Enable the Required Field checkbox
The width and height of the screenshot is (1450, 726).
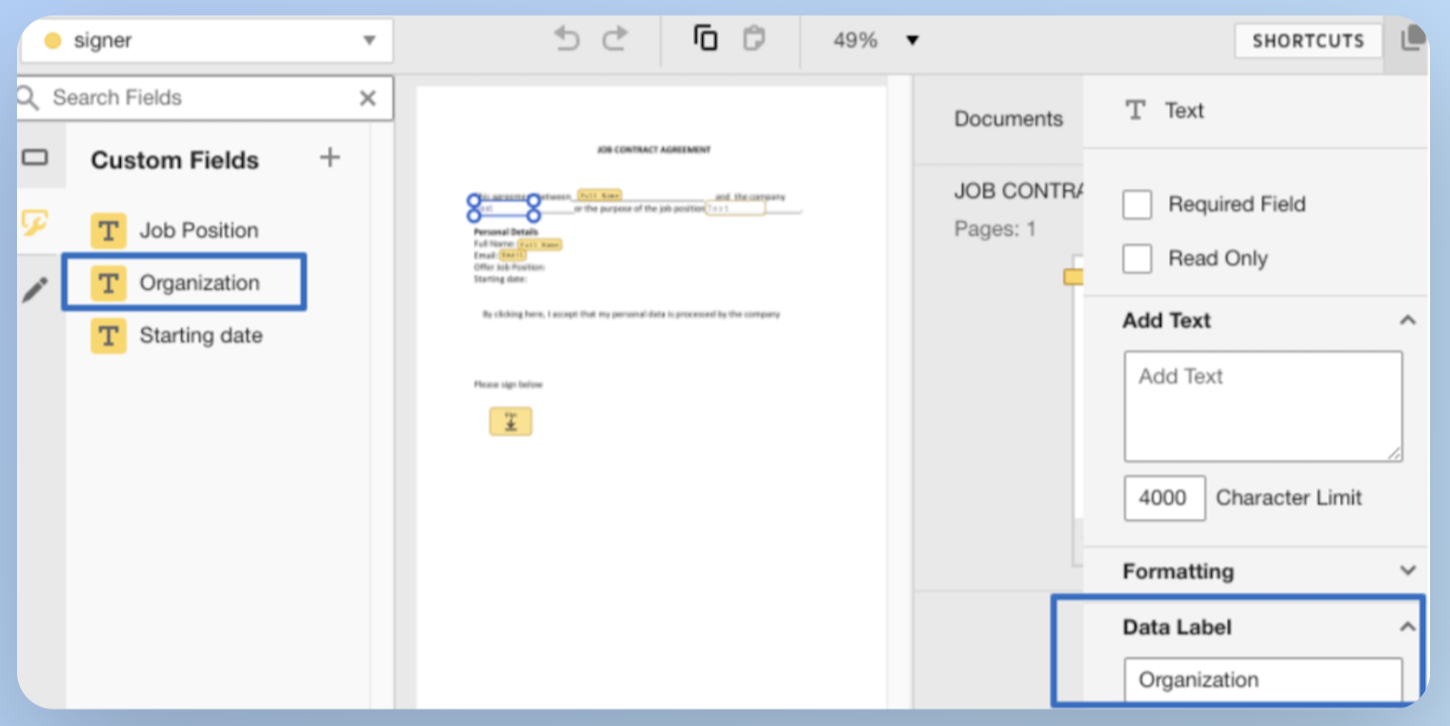1137,204
